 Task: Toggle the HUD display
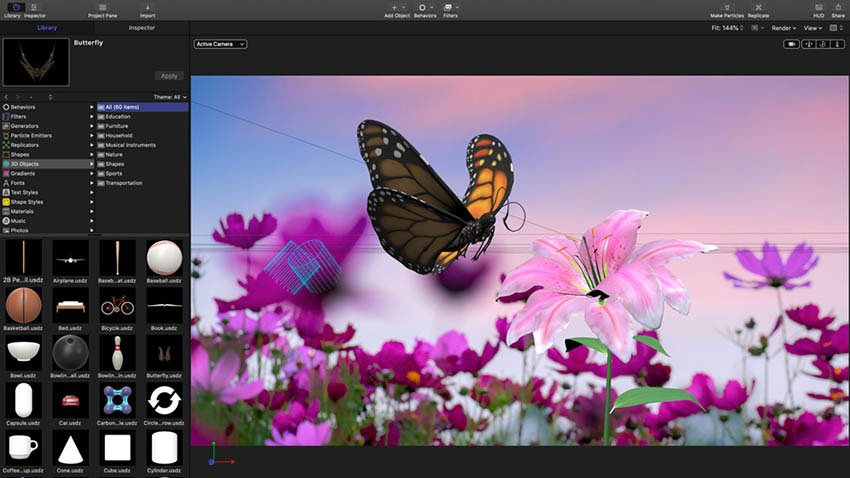click(x=818, y=7)
